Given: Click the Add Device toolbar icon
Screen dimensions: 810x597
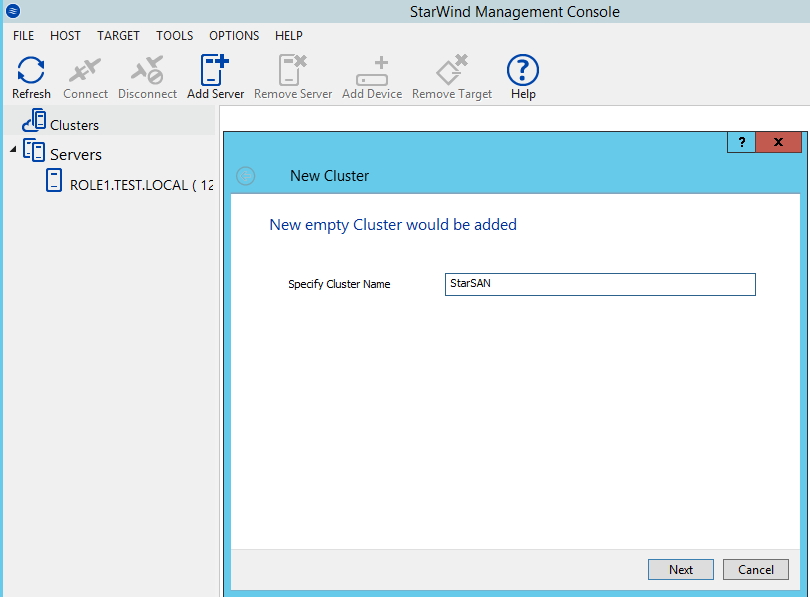Looking at the screenshot, I should pos(372,77).
